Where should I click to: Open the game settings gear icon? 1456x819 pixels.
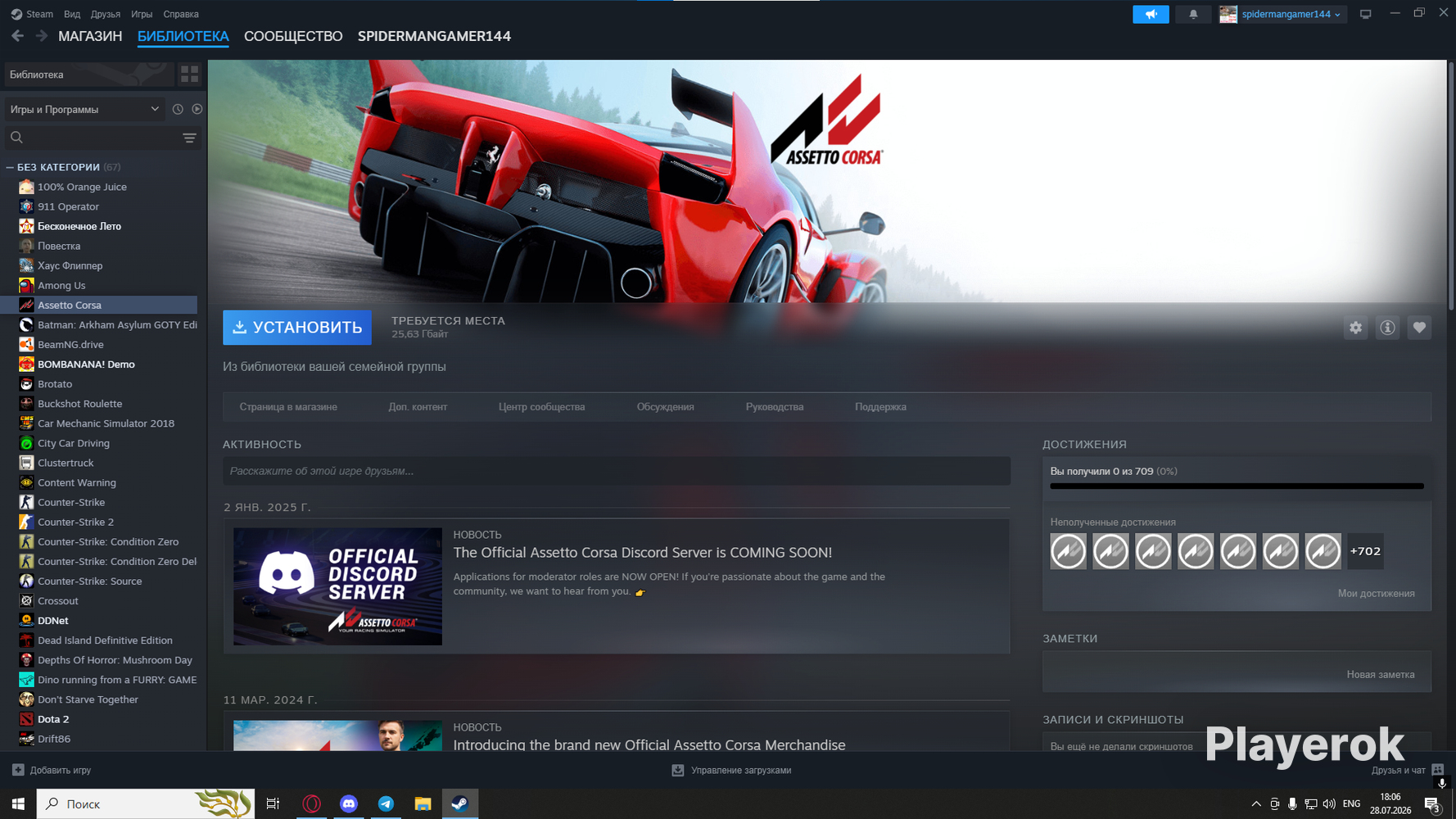[1356, 328]
